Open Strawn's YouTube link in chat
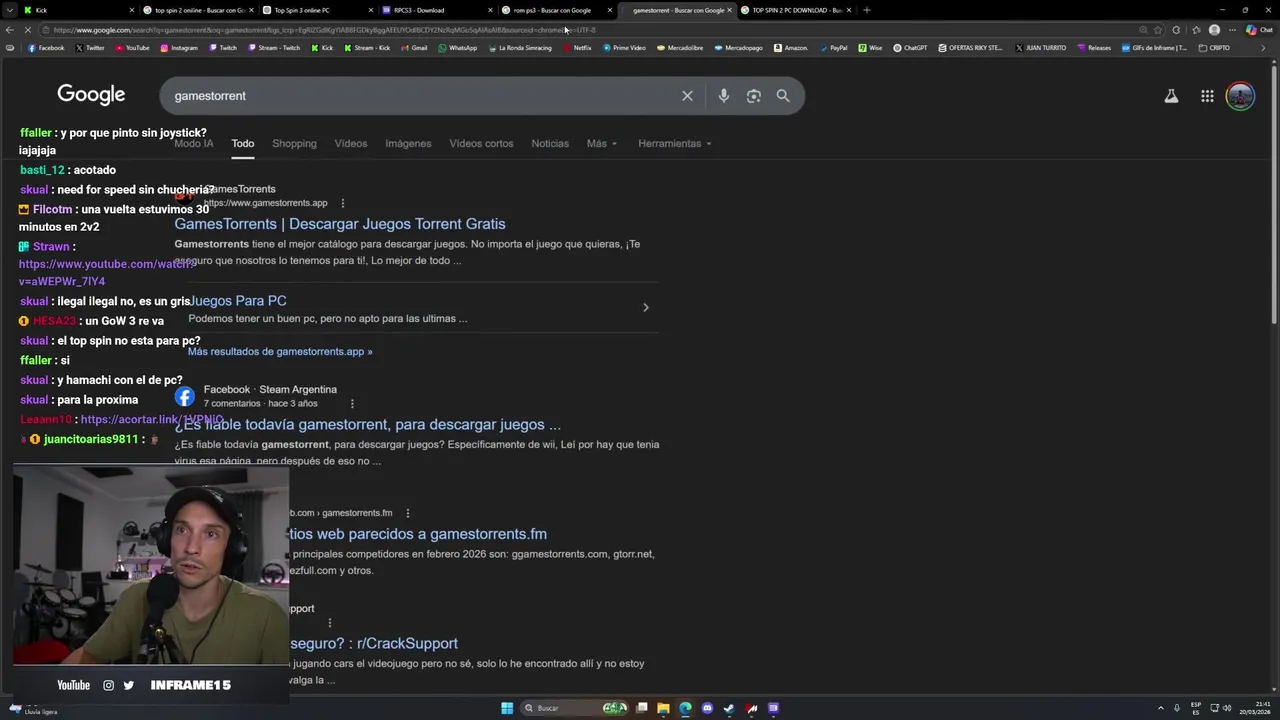Image resolution: width=1280 pixels, height=720 pixels. pyautogui.click(x=106, y=273)
